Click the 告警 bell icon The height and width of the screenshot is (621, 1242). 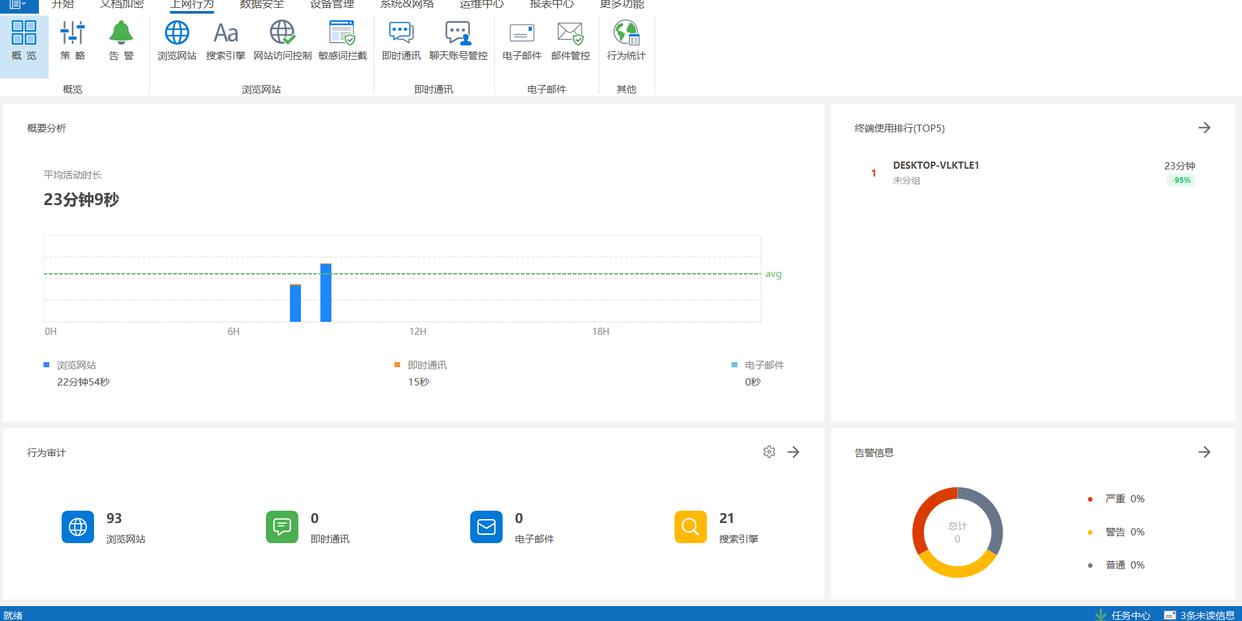pos(121,40)
